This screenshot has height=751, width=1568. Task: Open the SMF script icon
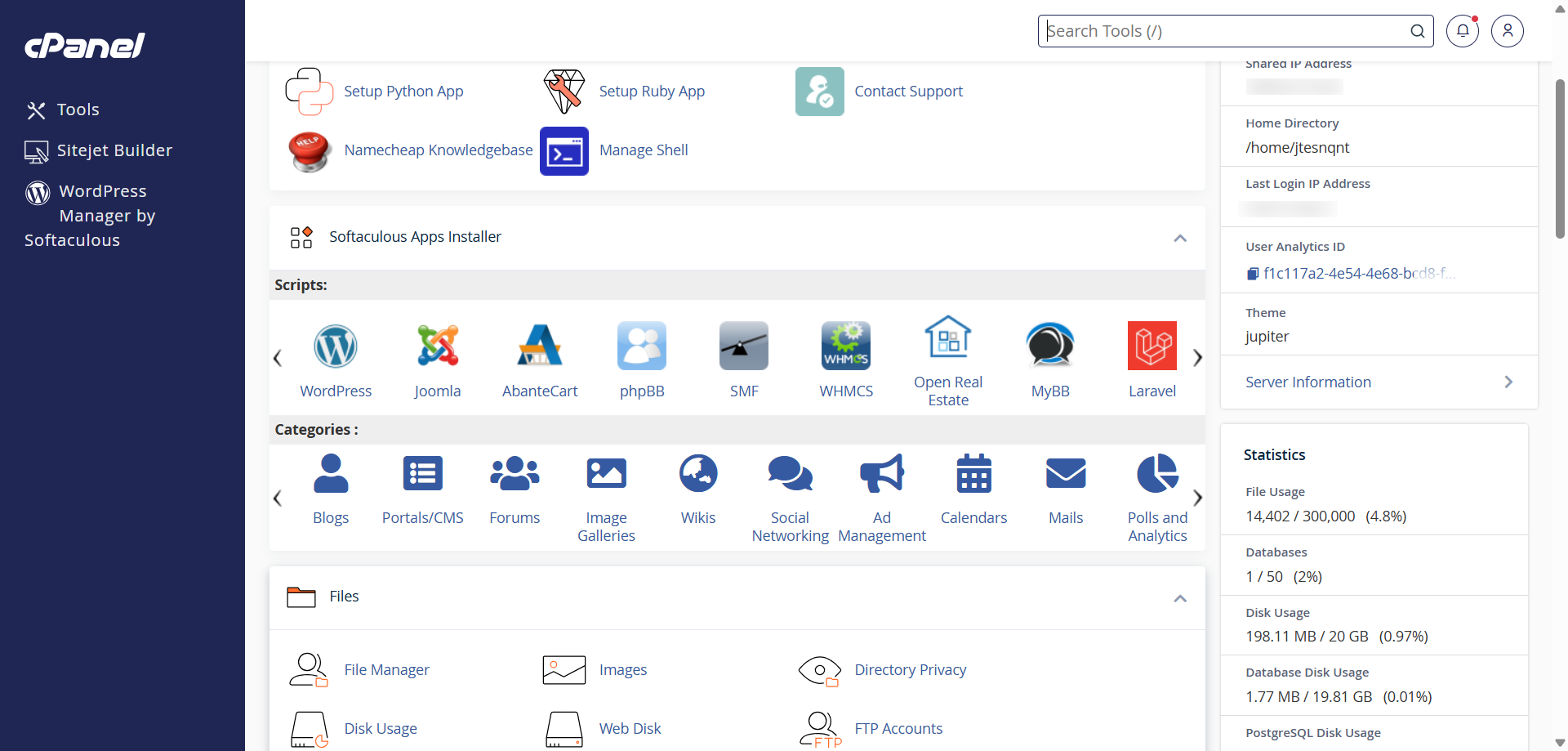tap(744, 346)
